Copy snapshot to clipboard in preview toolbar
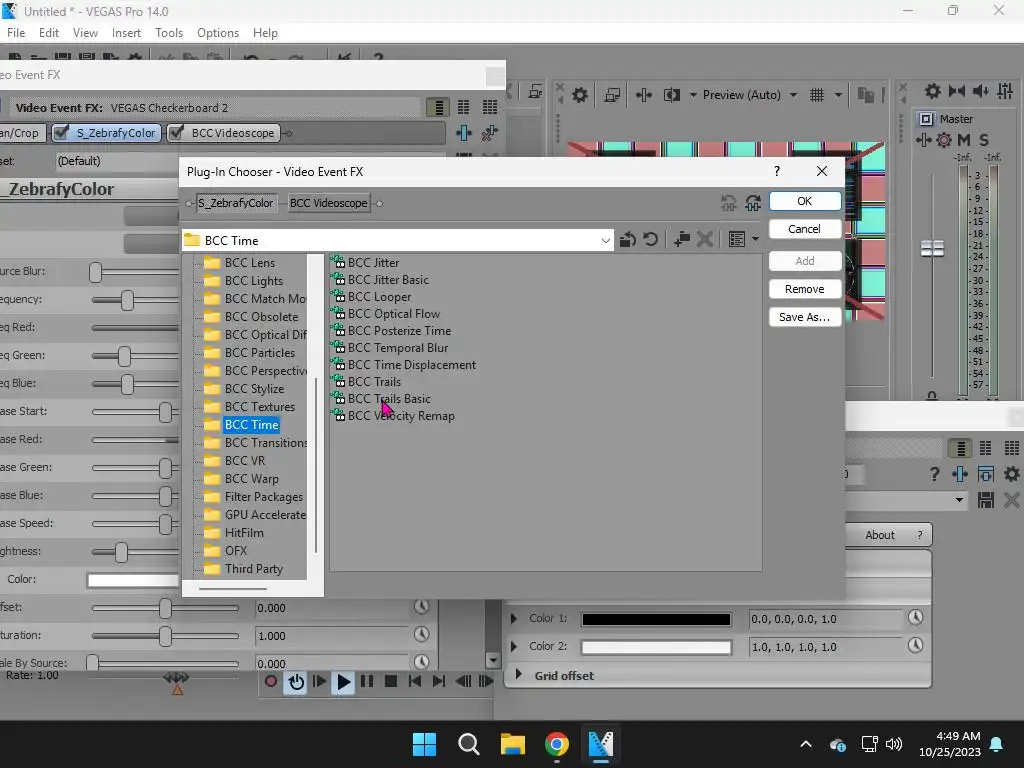Viewport: 1024px width, 768px height. (x=866, y=95)
